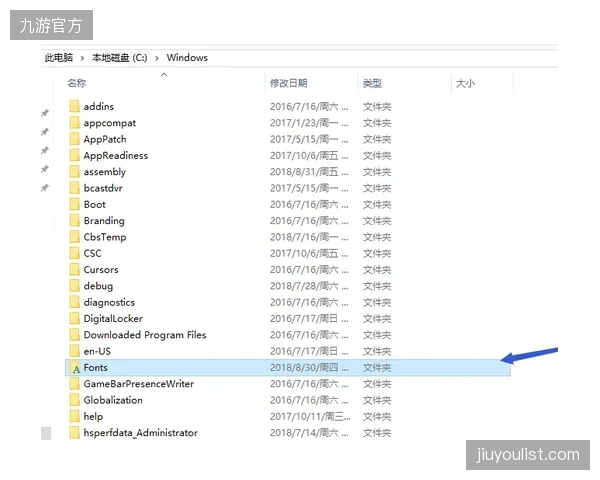Go to 本地磁盘 (C:) in the address bar
The image size is (600, 480).
(119, 58)
